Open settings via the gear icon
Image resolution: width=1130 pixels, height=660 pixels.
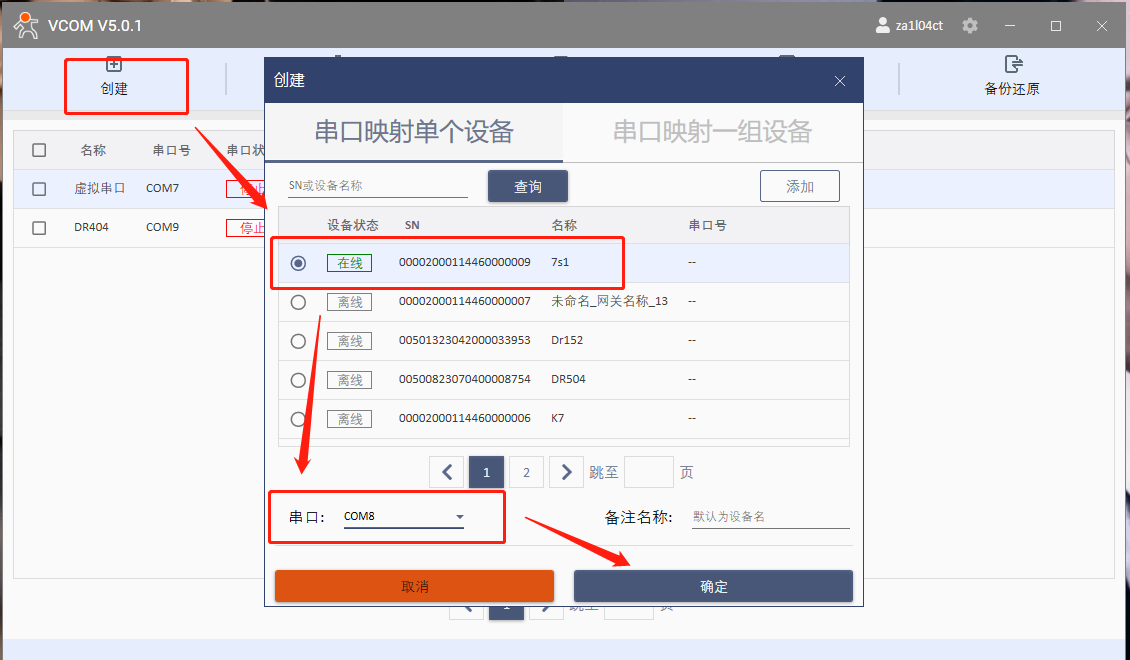(x=969, y=26)
